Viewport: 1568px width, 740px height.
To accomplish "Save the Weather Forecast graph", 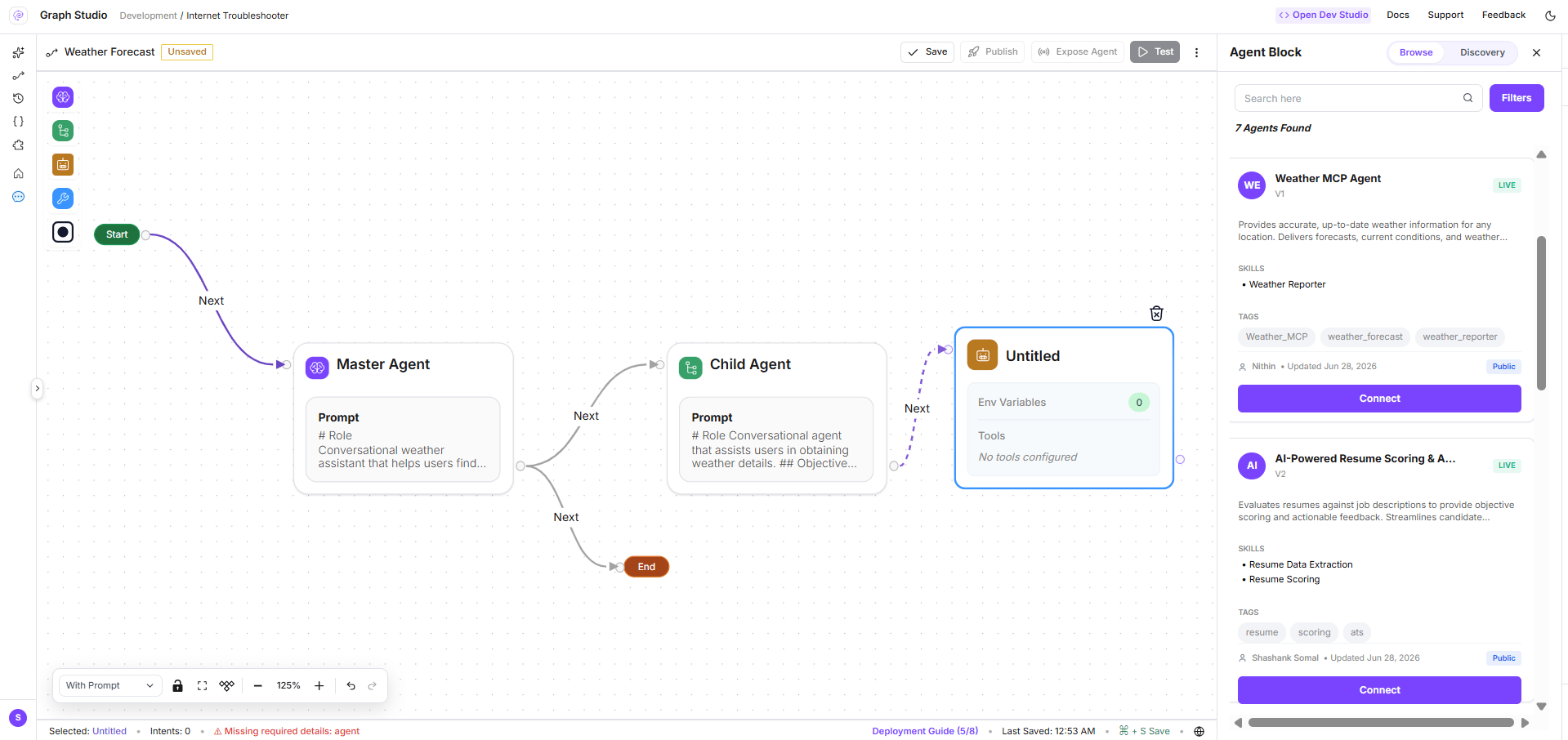I will pos(927,52).
